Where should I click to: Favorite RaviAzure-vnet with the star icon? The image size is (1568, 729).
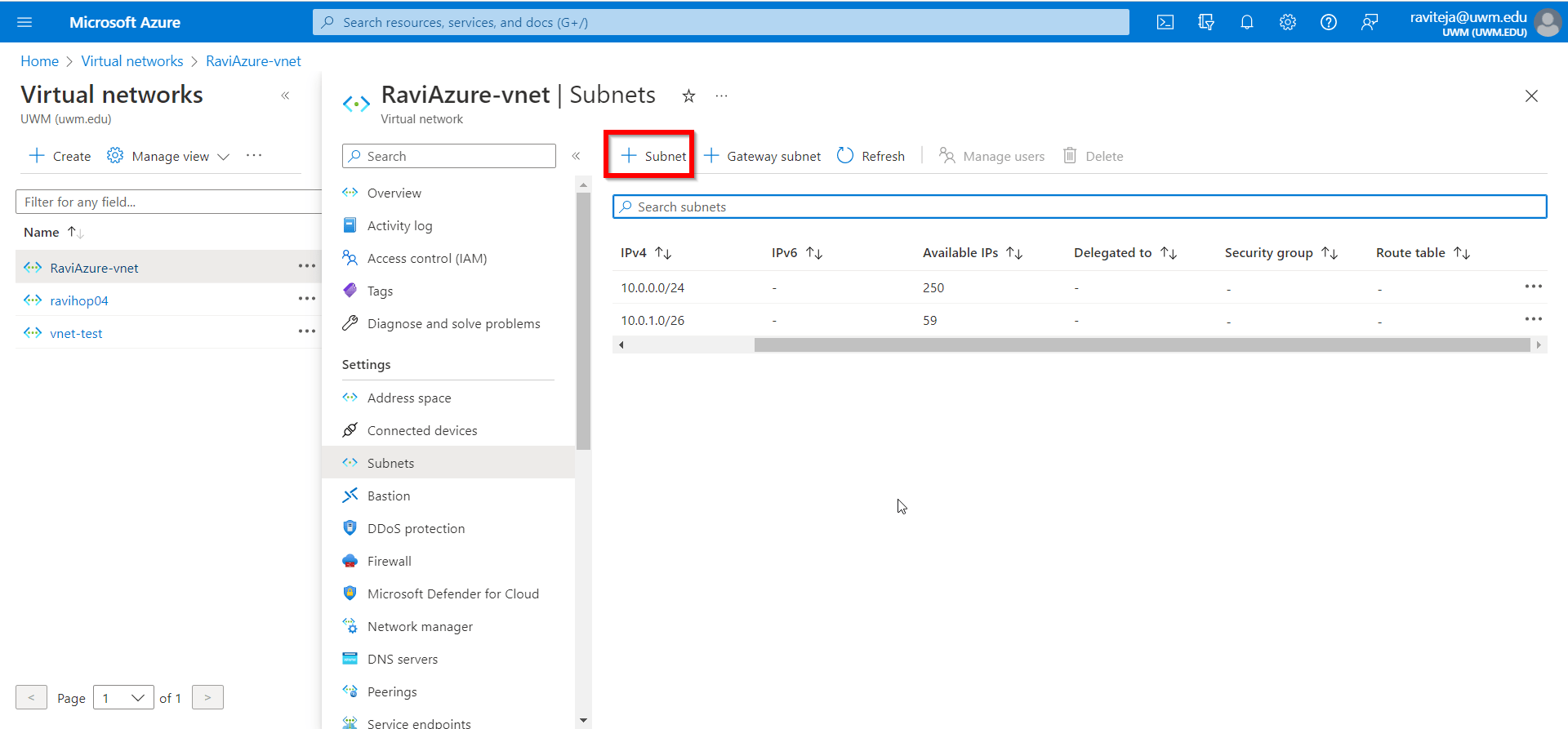click(688, 96)
